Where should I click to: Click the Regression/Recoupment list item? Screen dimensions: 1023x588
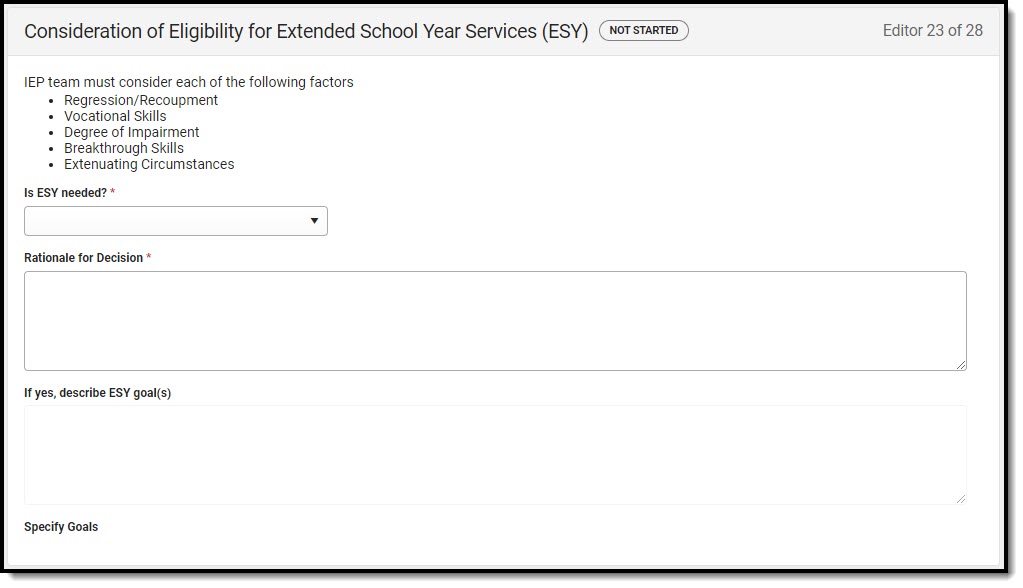(141, 100)
